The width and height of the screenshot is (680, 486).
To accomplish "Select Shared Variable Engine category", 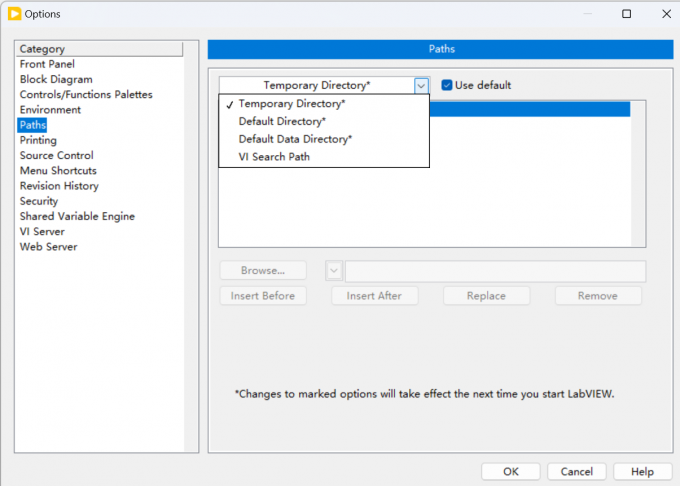I will tap(77, 216).
